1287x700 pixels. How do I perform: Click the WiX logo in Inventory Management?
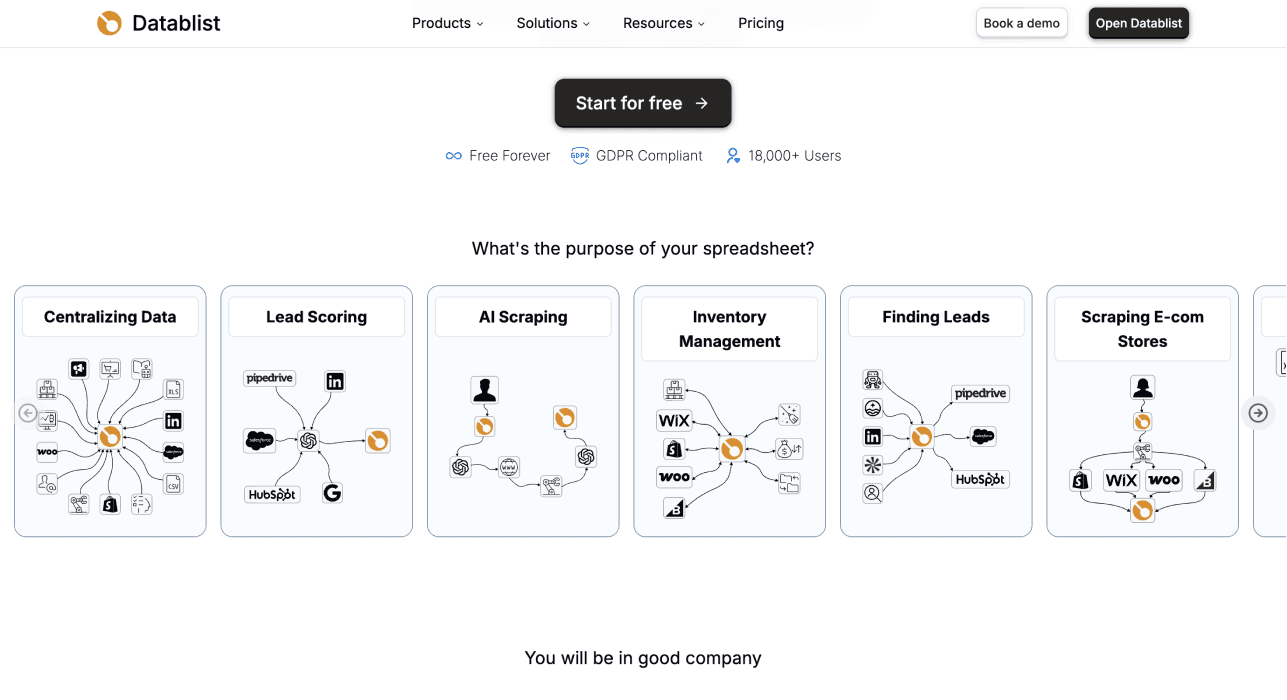click(x=674, y=420)
